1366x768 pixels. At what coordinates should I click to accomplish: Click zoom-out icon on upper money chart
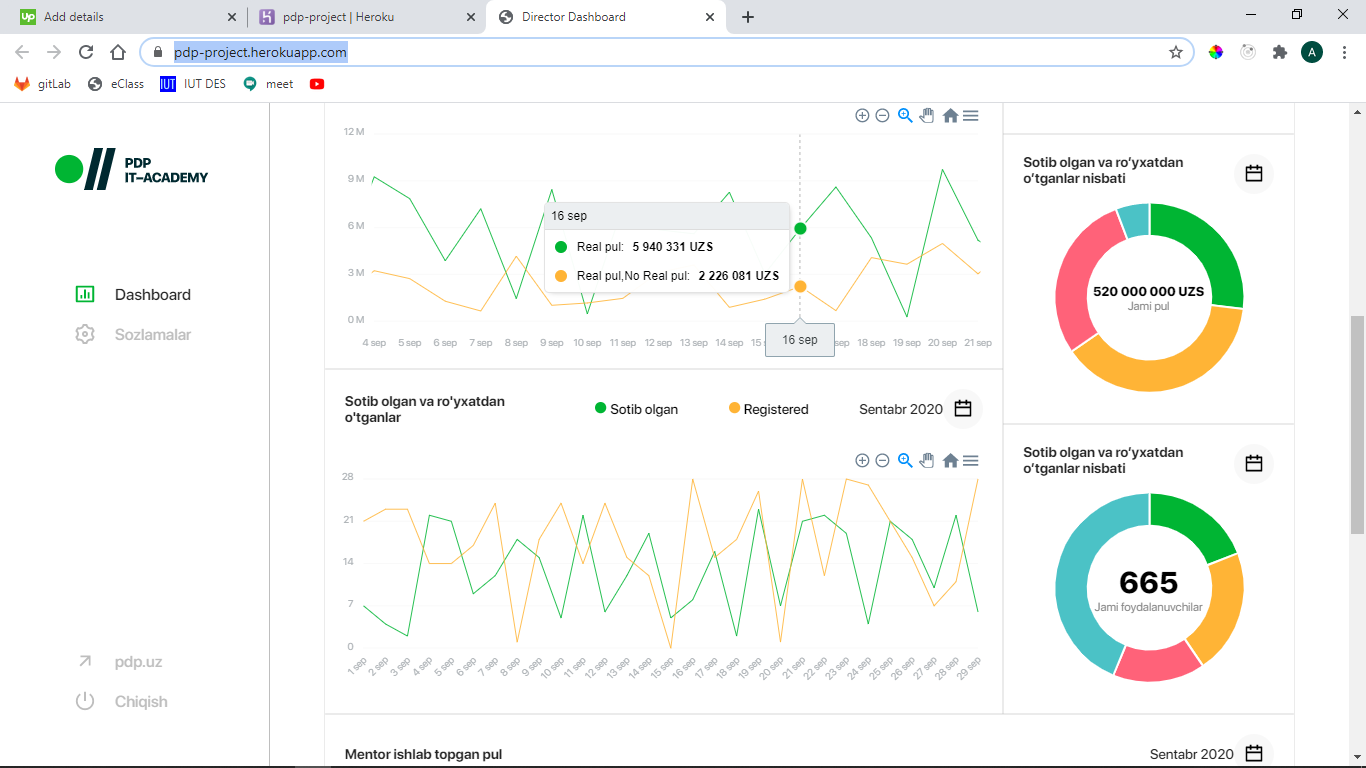click(x=882, y=115)
